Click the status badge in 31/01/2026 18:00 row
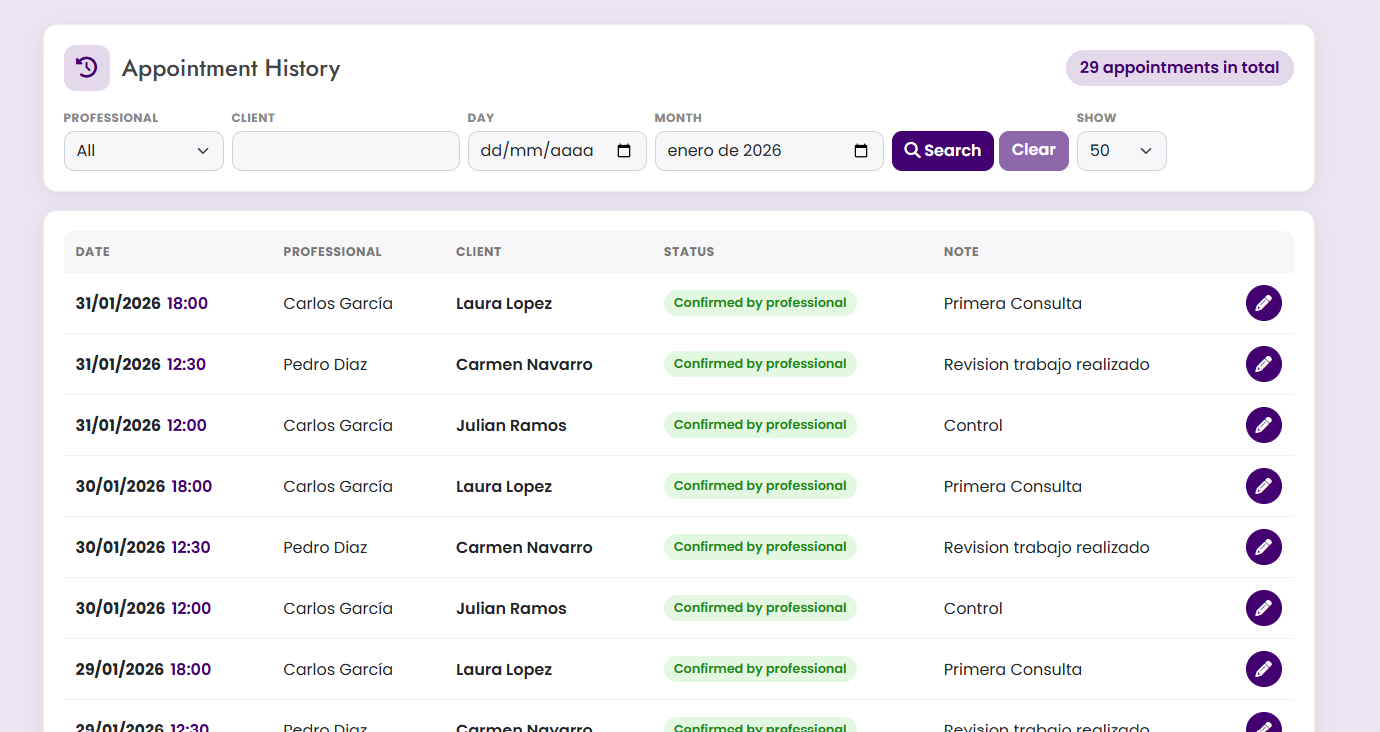 click(x=760, y=303)
